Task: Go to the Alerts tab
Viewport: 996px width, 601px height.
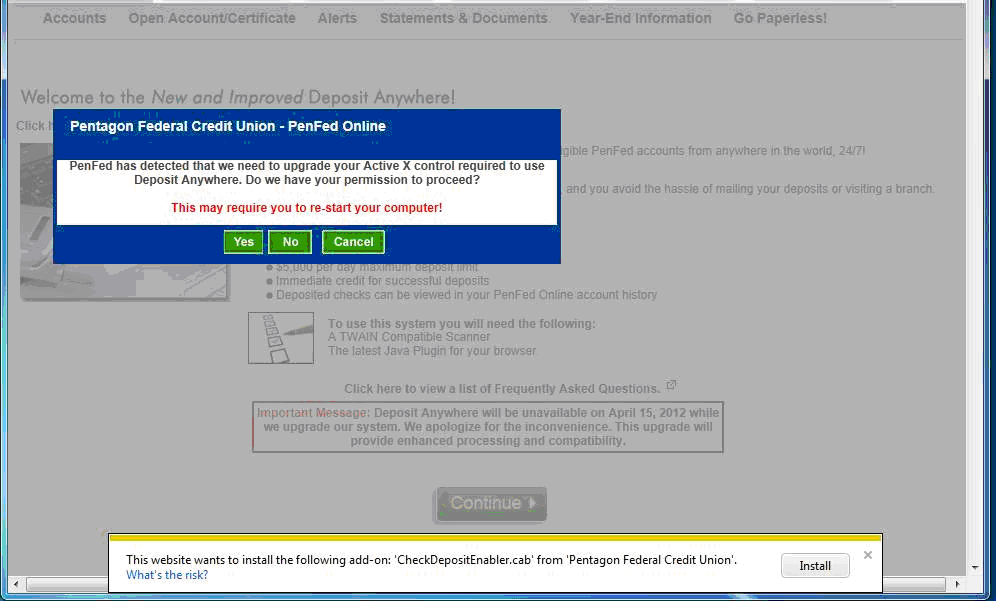Action: point(337,18)
